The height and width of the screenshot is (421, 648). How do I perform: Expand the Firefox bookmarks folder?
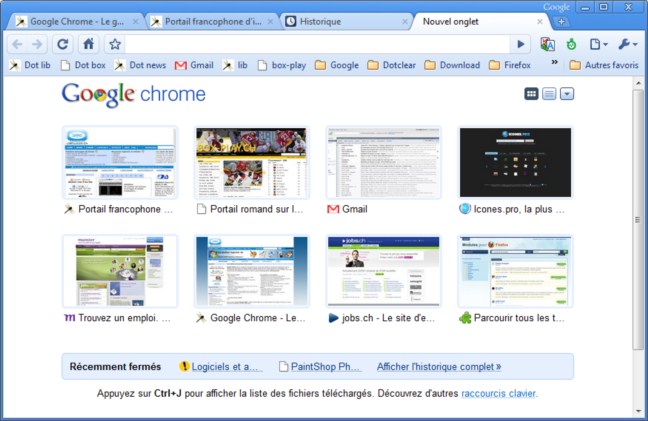tap(510, 65)
